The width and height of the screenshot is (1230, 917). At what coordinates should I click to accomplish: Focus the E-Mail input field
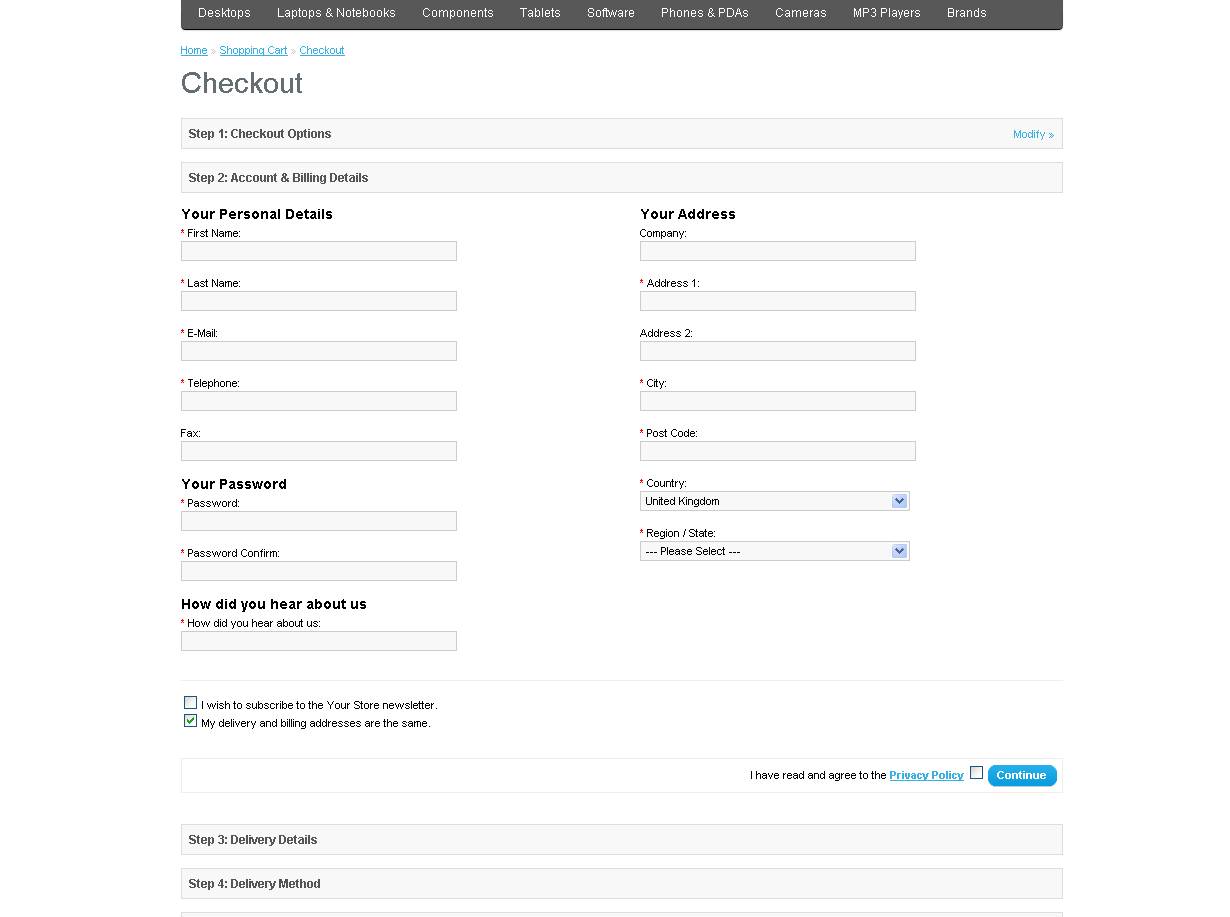pyautogui.click(x=319, y=351)
